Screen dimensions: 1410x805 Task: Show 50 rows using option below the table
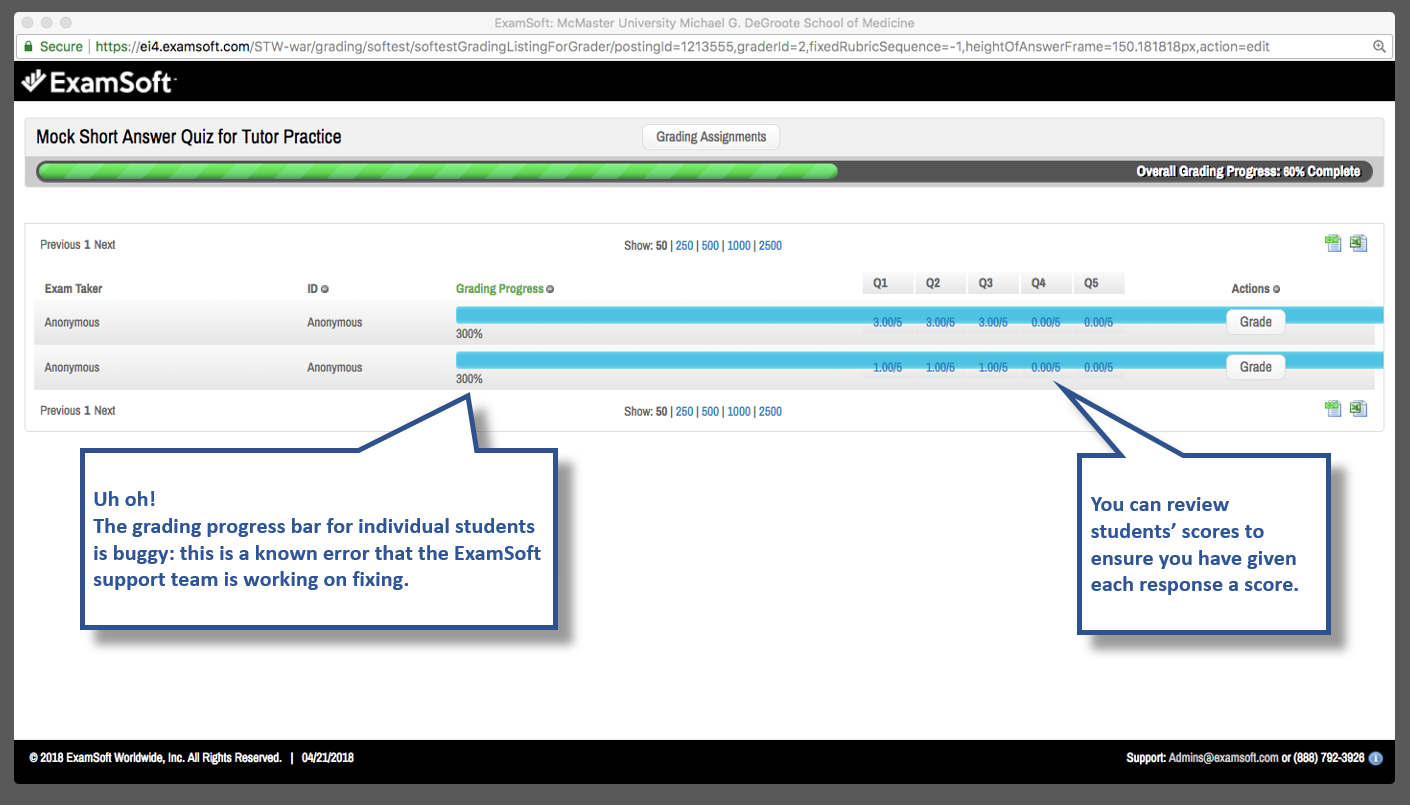pos(662,412)
